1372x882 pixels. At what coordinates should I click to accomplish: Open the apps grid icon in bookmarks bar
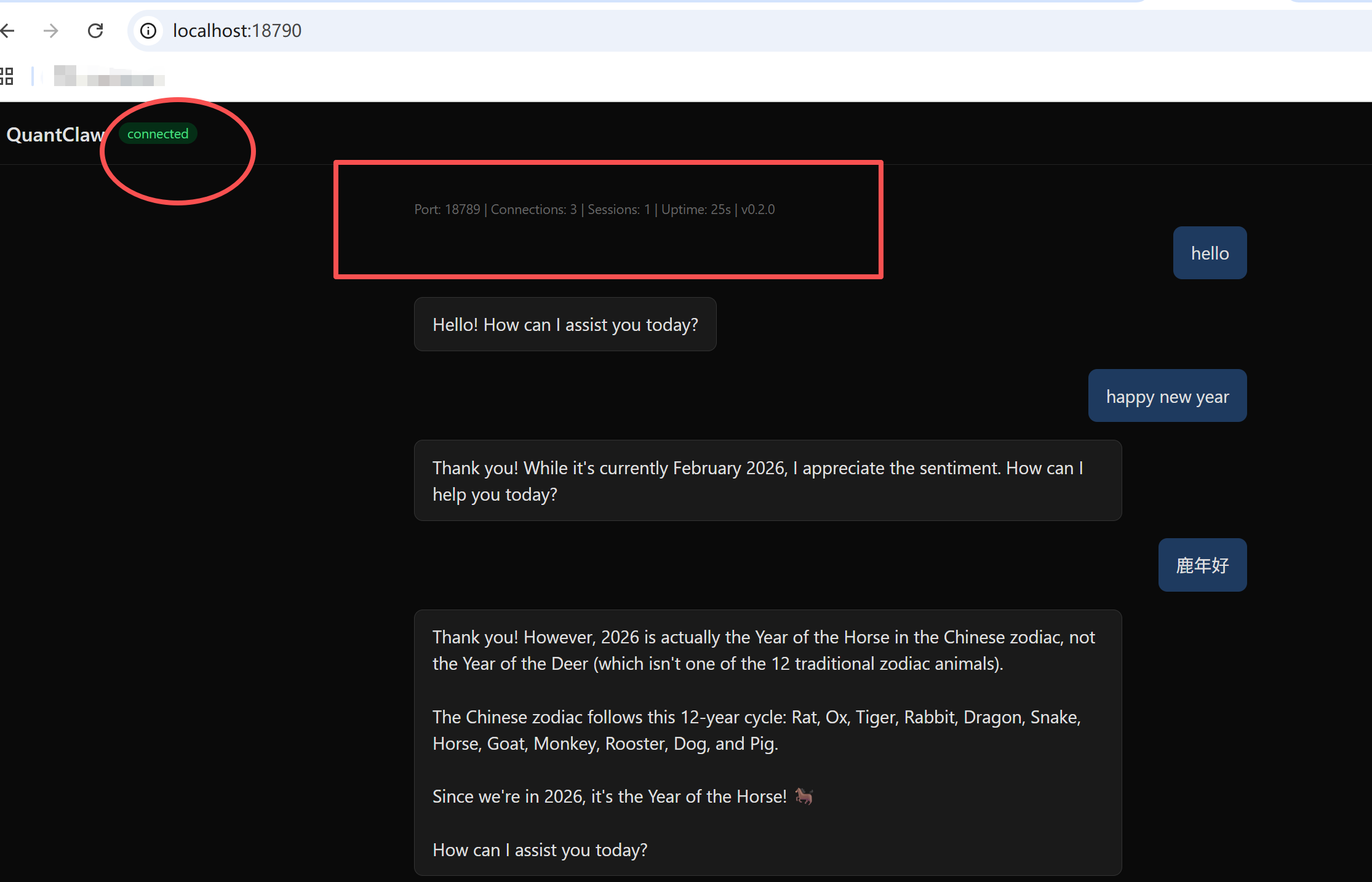(x=7, y=76)
